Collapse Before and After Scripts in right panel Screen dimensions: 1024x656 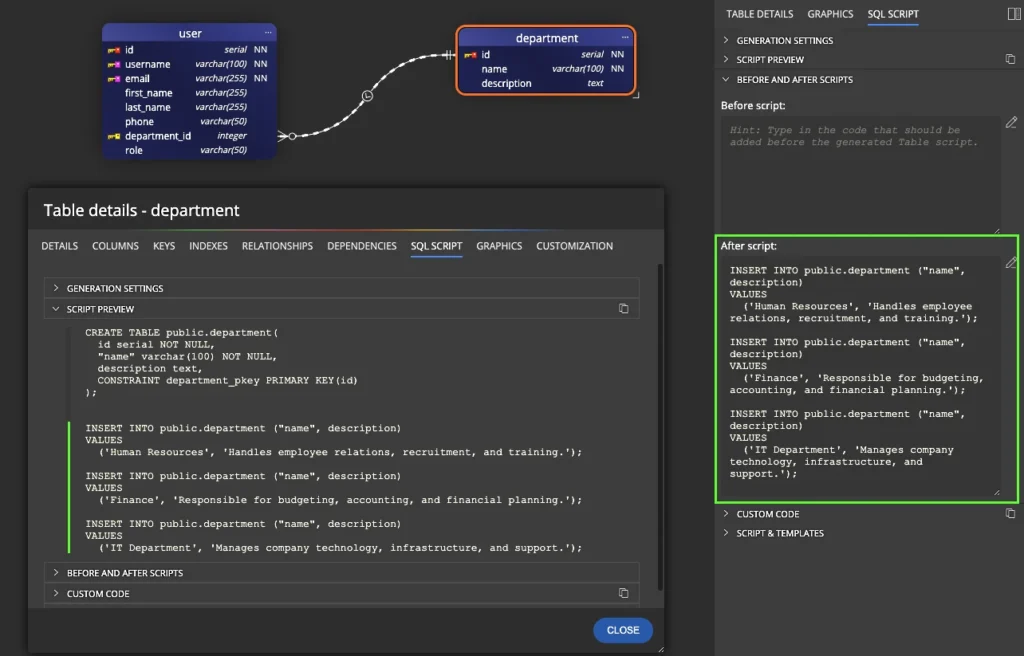point(794,79)
